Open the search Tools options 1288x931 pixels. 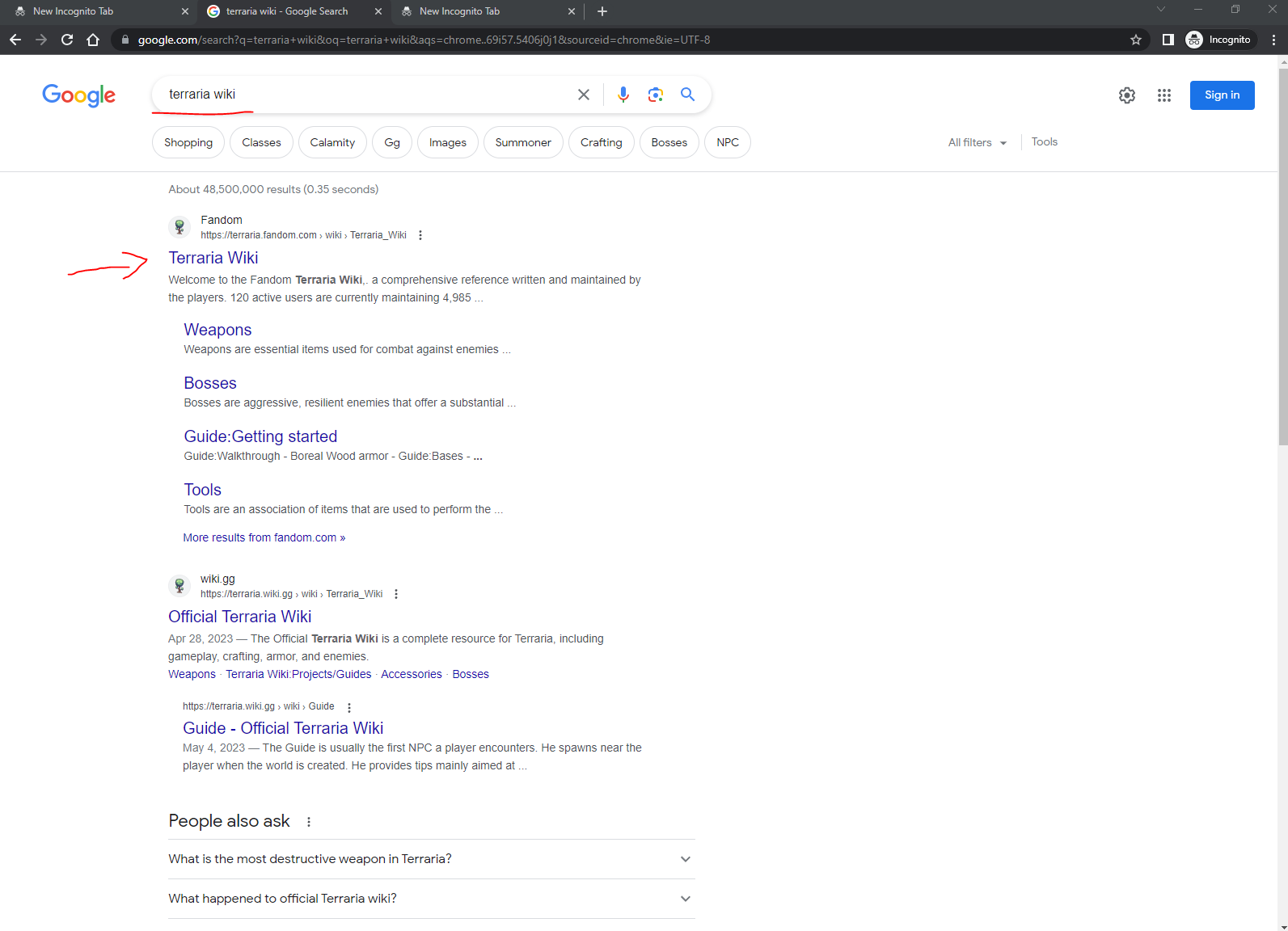tap(1045, 142)
